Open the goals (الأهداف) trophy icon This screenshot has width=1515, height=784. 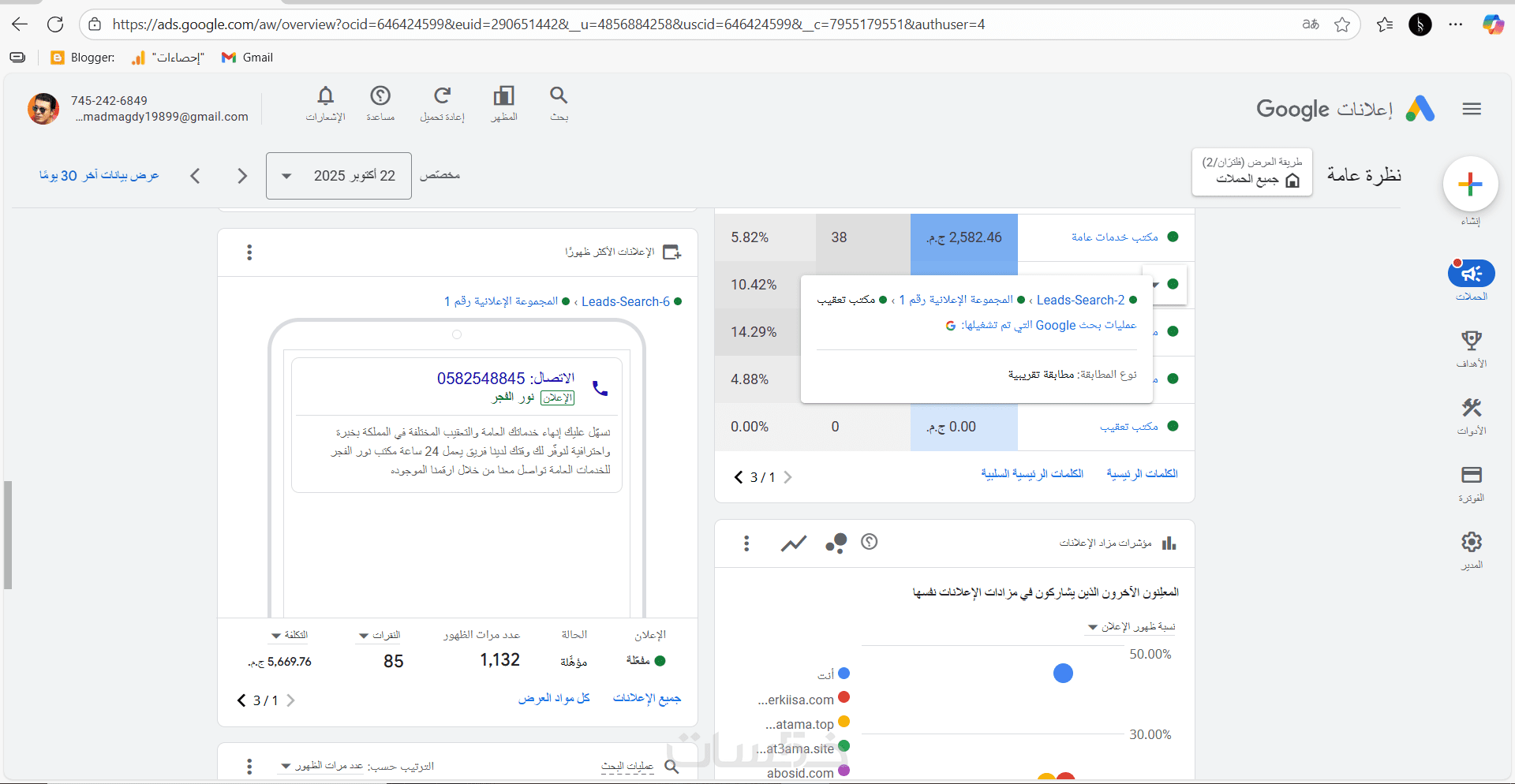pos(1471,340)
